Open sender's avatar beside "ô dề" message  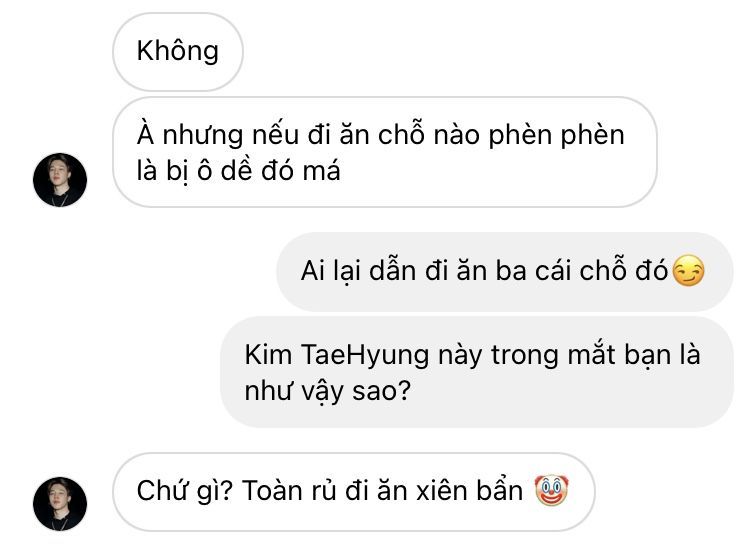click(60, 180)
